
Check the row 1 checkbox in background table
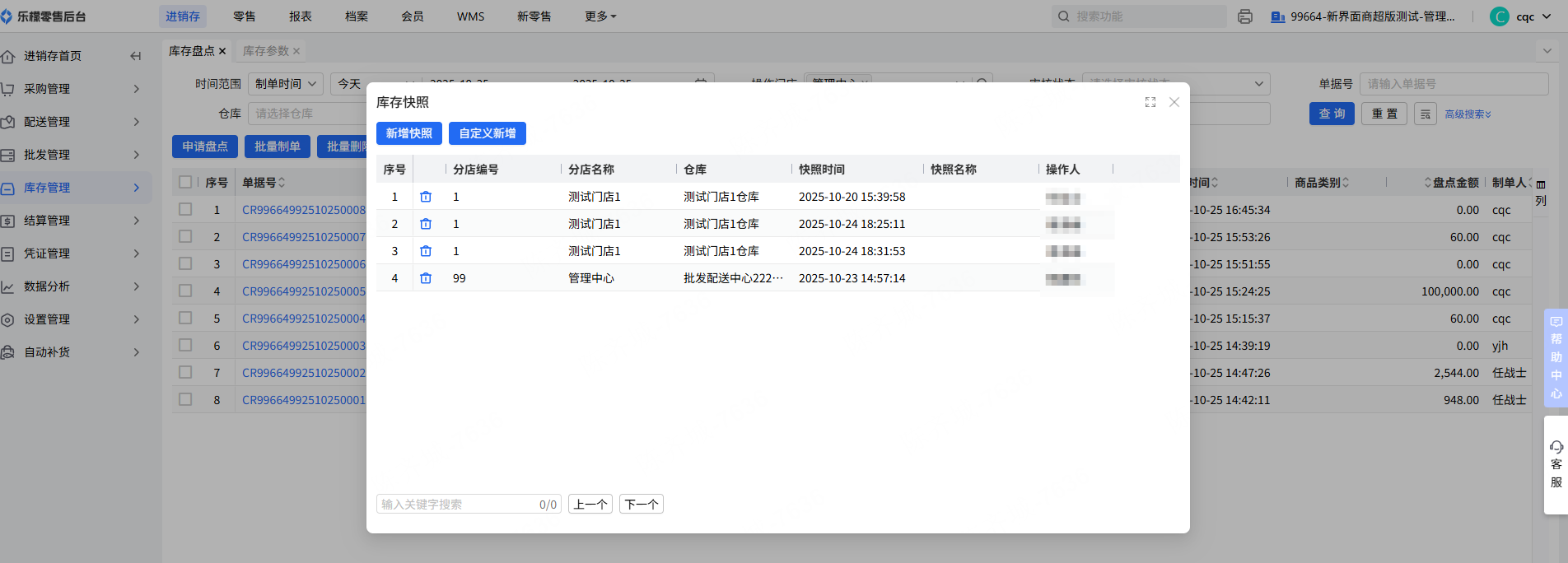[185, 209]
